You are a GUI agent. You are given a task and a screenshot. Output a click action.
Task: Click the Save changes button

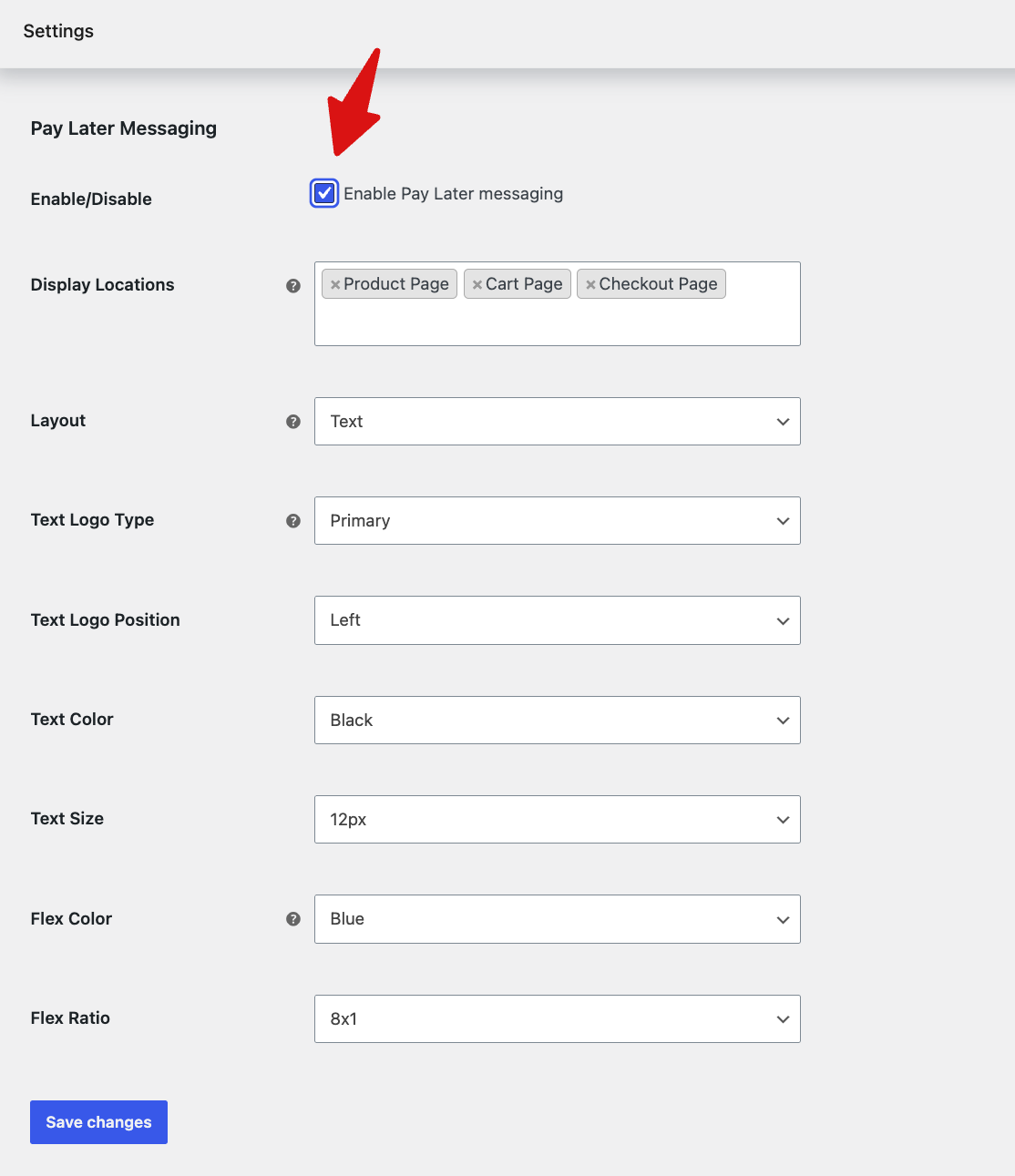click(x=98, y=1122)
